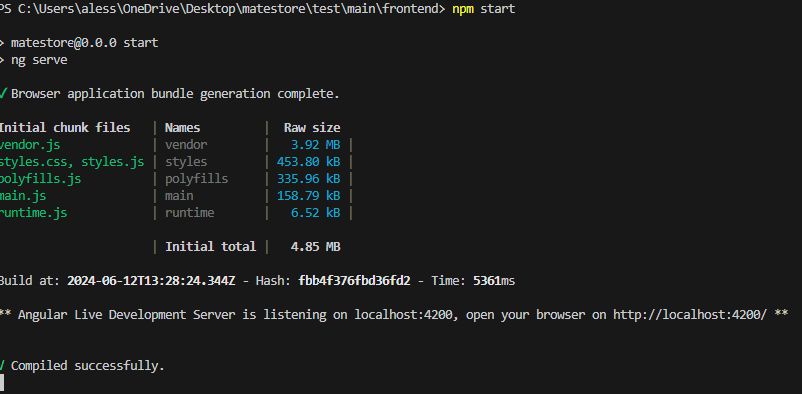
Task: Click the 'vendor' name cell
Action: pos(186,145)
